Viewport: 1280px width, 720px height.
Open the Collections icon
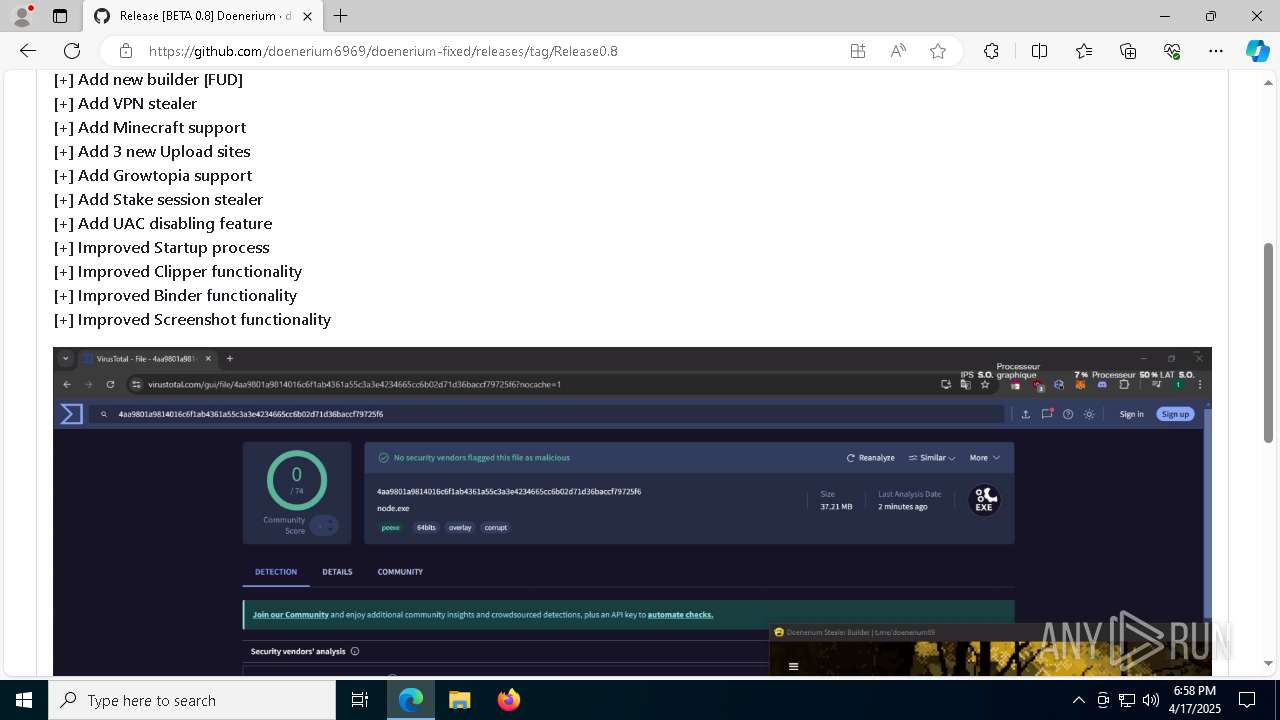pyautogui.click(x=1128, y=51)
